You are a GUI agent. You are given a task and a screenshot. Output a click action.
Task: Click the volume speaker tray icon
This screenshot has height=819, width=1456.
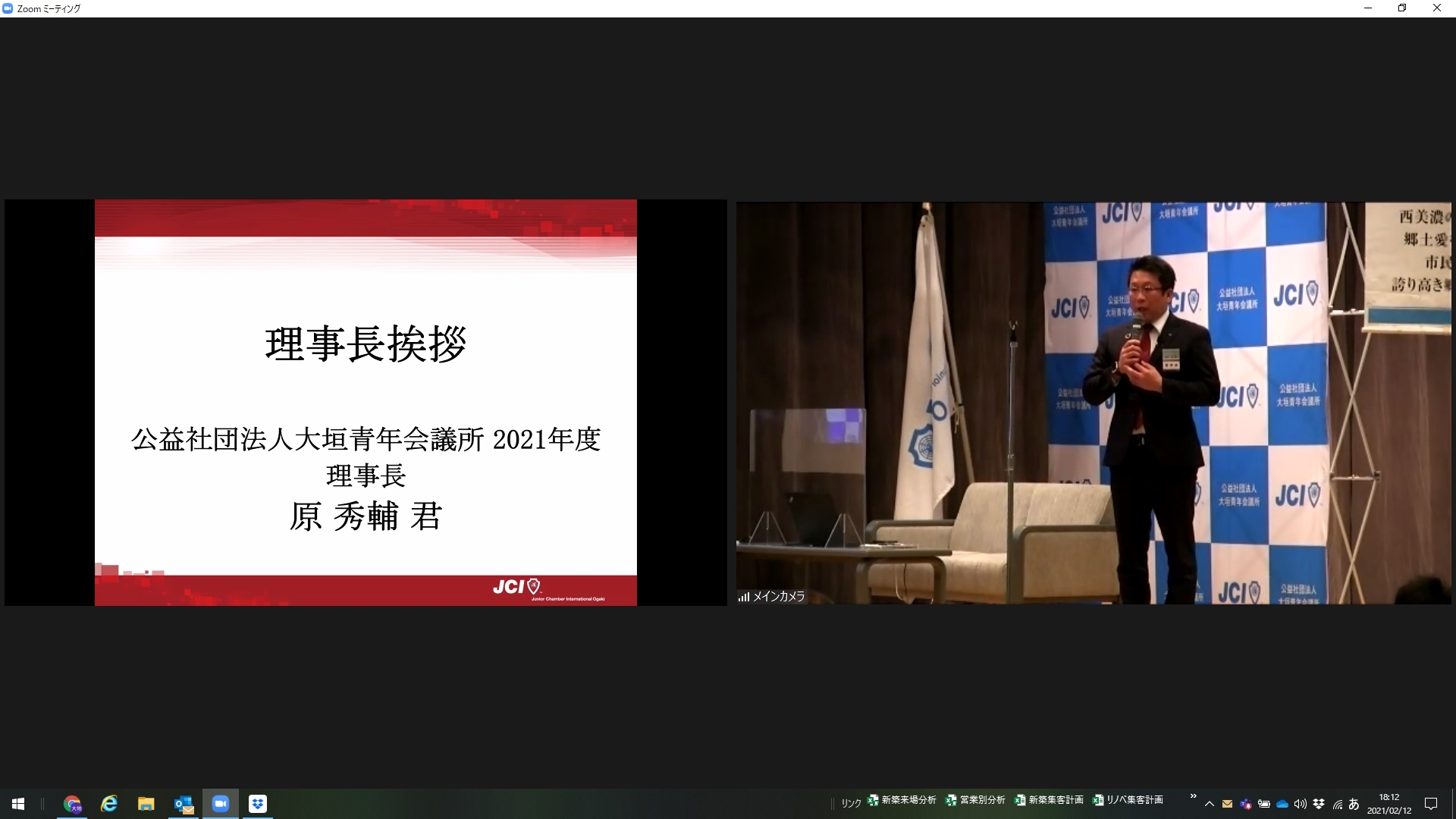1301,804
